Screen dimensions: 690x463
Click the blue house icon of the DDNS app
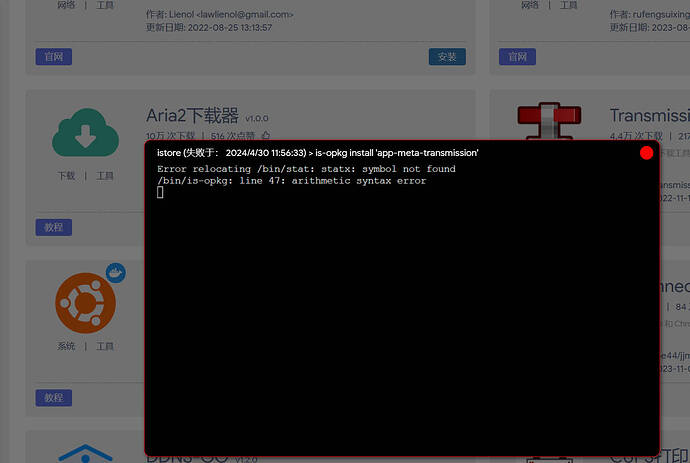point(85,454)
